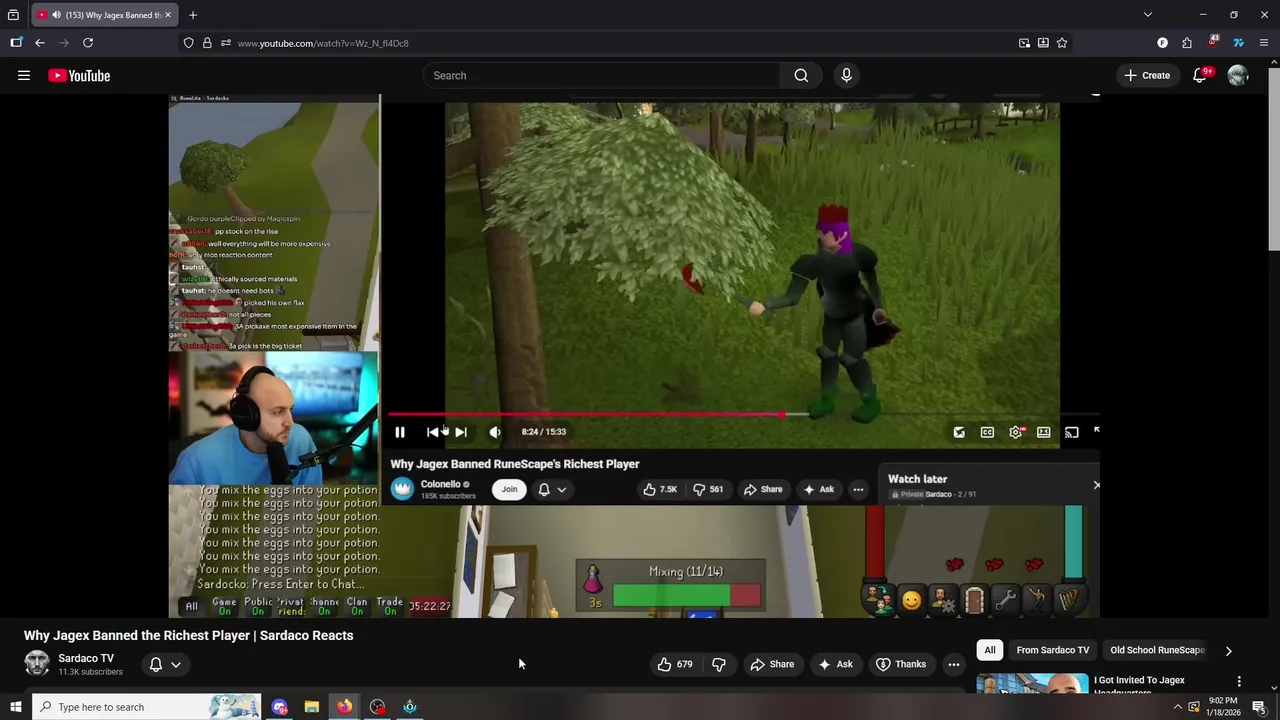Open the browser application hamburger menu
Viewport: 1280px width, 720px height.
coord(1264,43)
